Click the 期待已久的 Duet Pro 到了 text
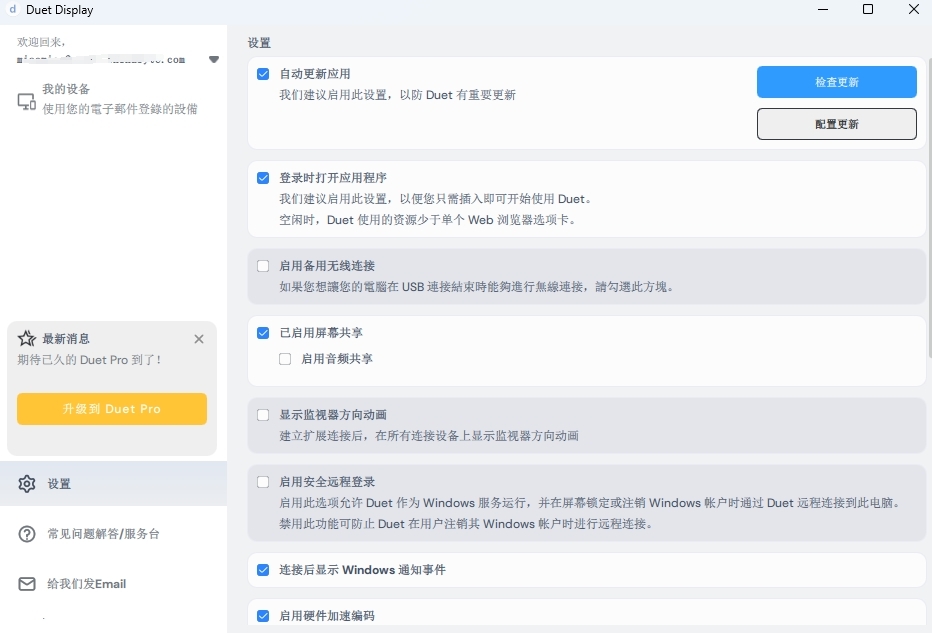 (x=89, y=360)
